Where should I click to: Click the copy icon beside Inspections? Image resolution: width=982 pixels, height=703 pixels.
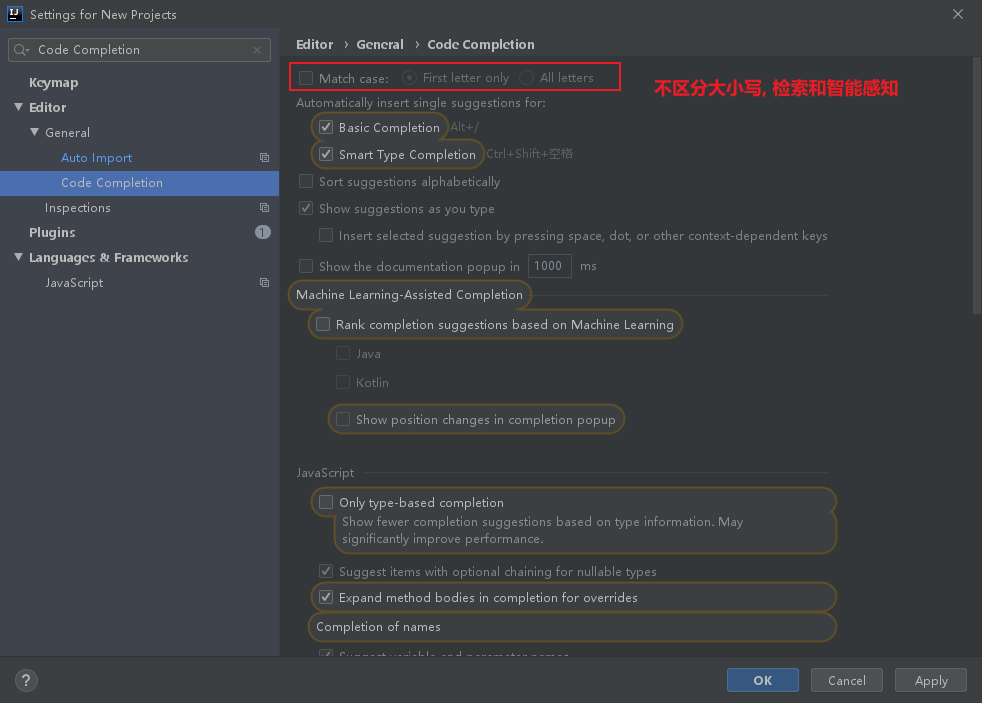[264, 207]
